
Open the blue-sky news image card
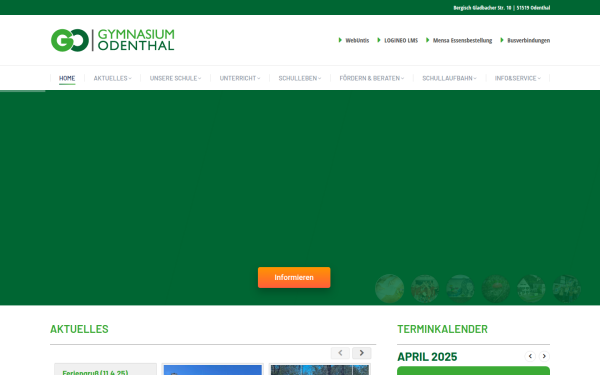213,370
